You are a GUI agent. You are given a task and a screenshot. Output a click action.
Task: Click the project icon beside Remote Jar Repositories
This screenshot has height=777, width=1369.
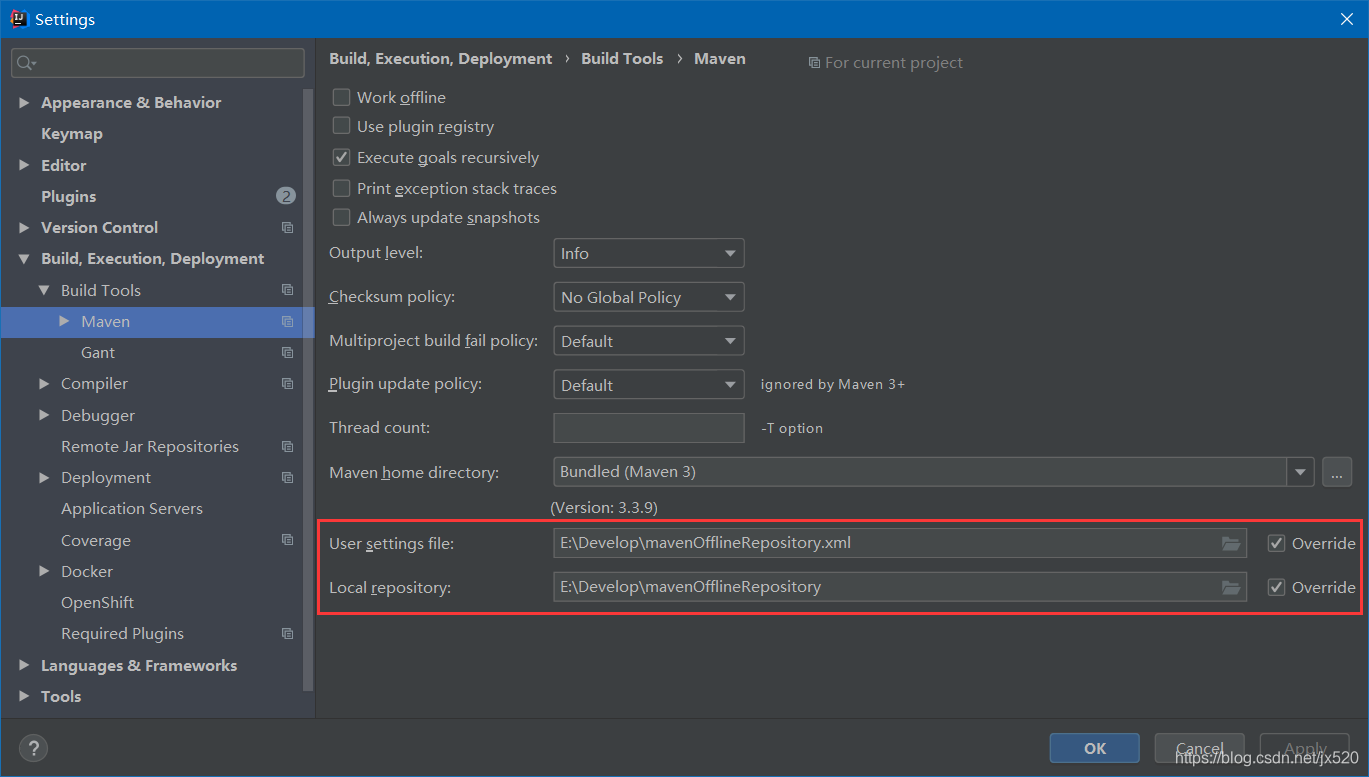(287, 447)
